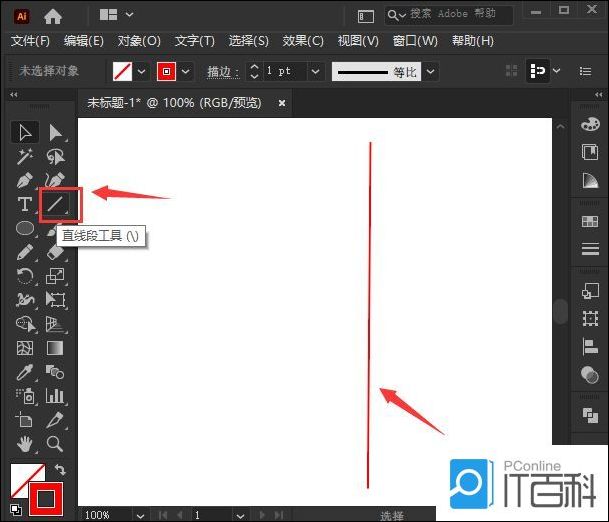
Task: Select the Symbol Sprayer tool
Action: coord(24,396)
